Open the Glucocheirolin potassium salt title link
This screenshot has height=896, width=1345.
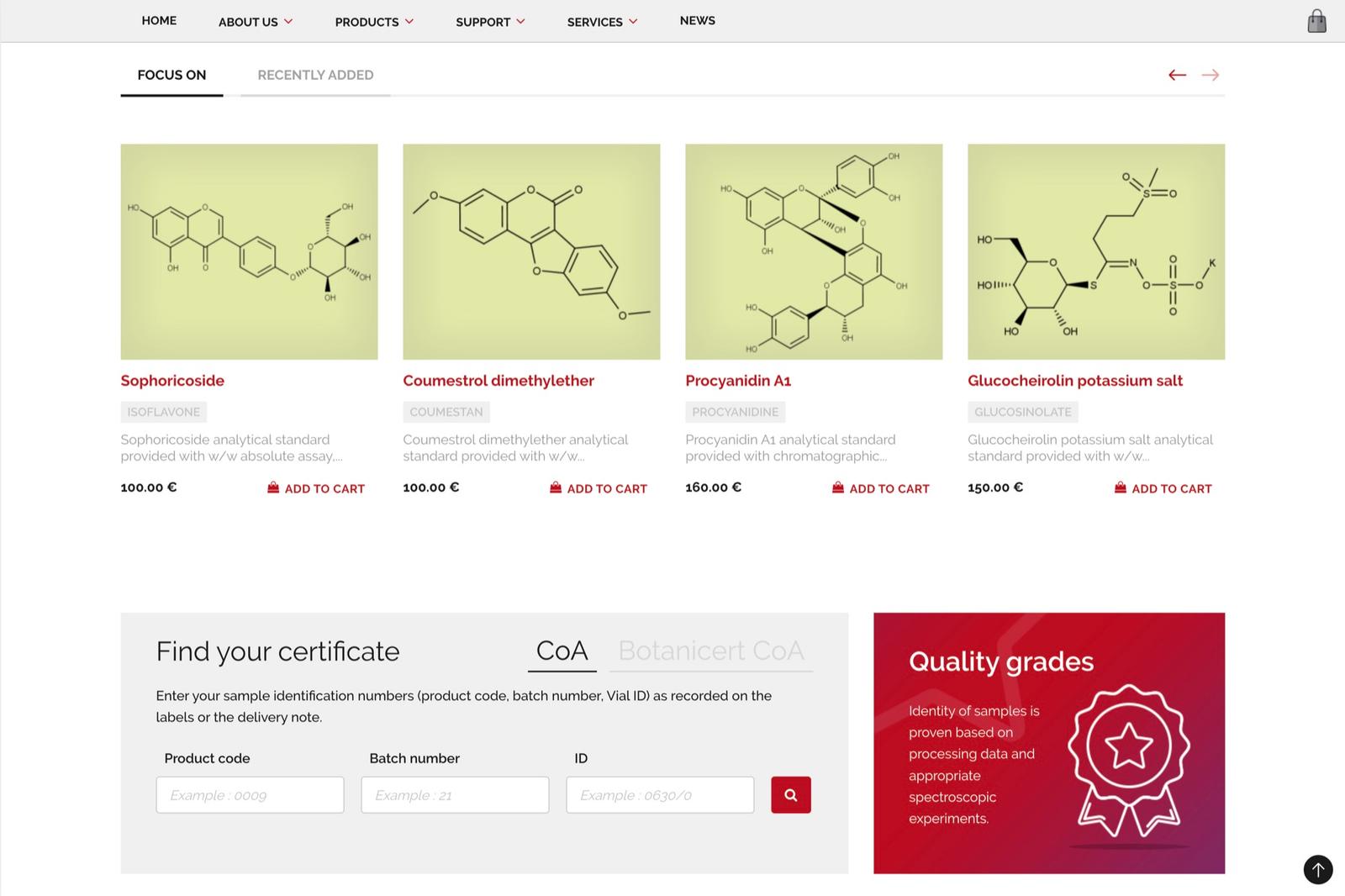1075,381
